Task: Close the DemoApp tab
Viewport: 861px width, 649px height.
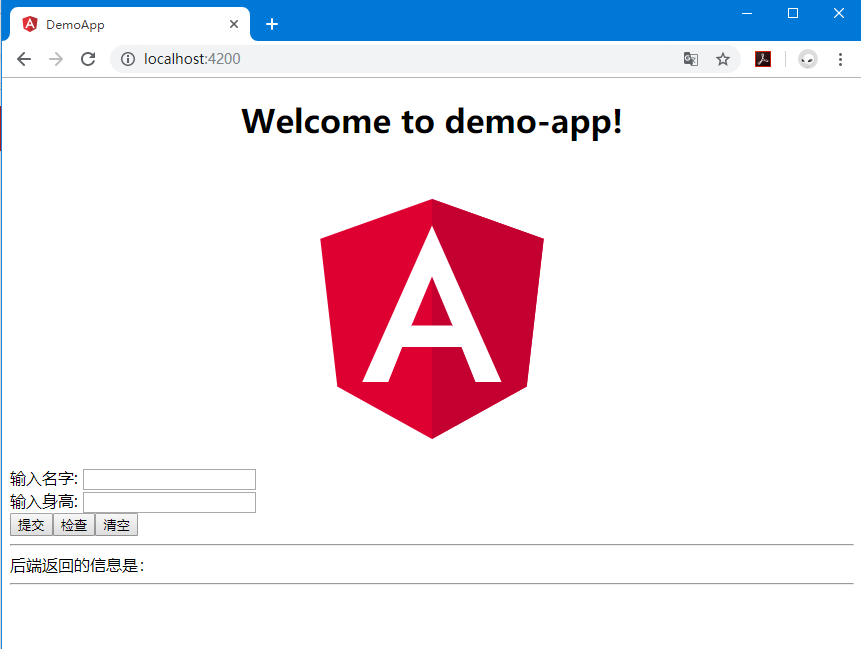Action: (234, 24)
